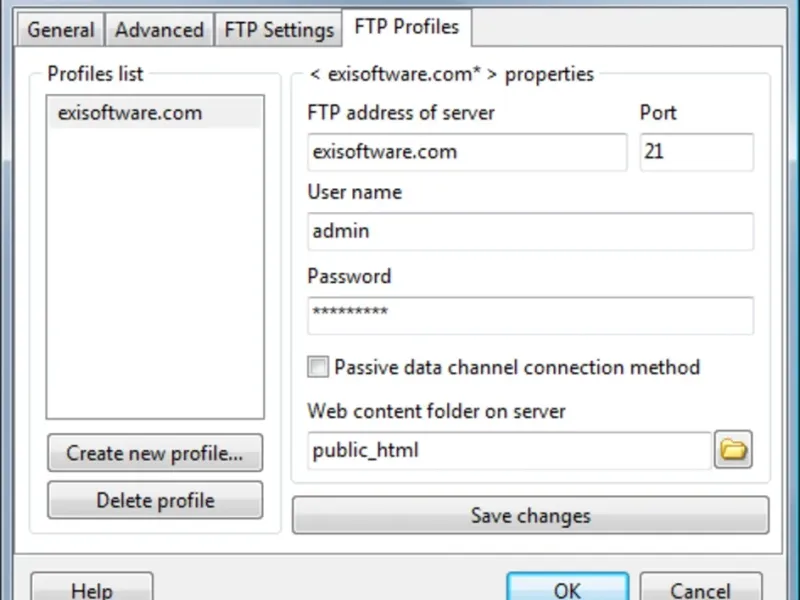800x600 pixels.
Task: Select exisoftware.com in Profiles list
Action: [x=130, y=113]
